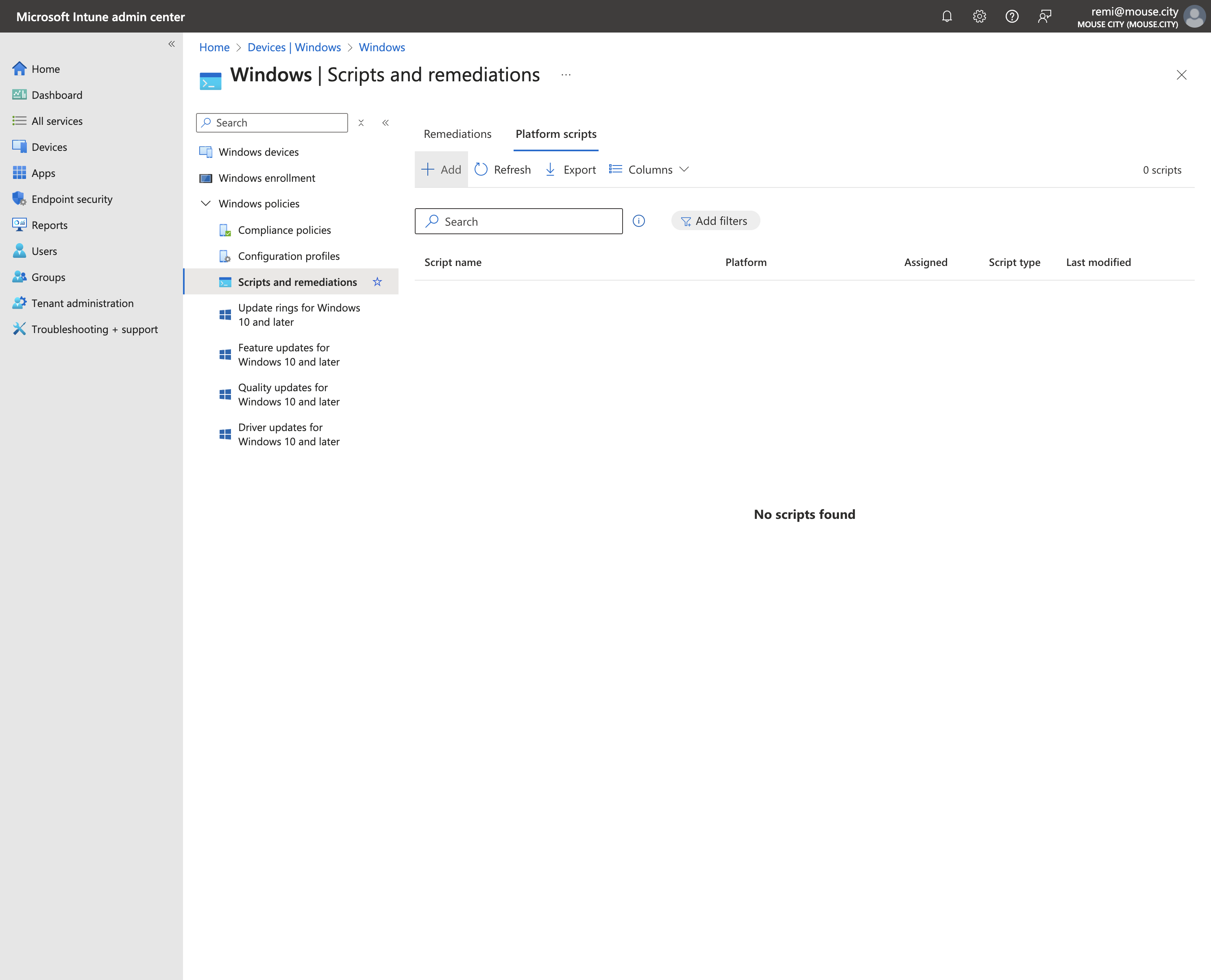Viewport: 1211px width, 980px height.
Task: Open Windows enrollment menu item
Action: (266, 178)
